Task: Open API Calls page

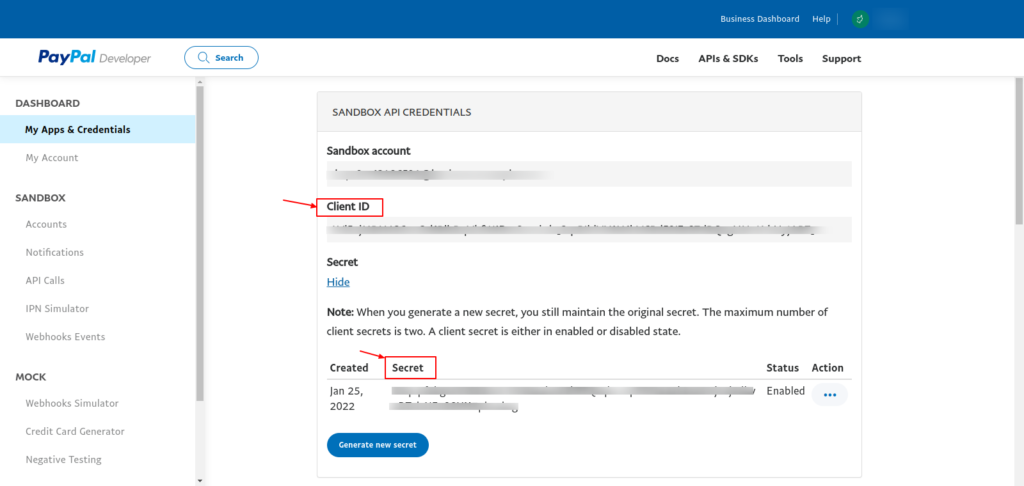Action: tap(45, 280)
